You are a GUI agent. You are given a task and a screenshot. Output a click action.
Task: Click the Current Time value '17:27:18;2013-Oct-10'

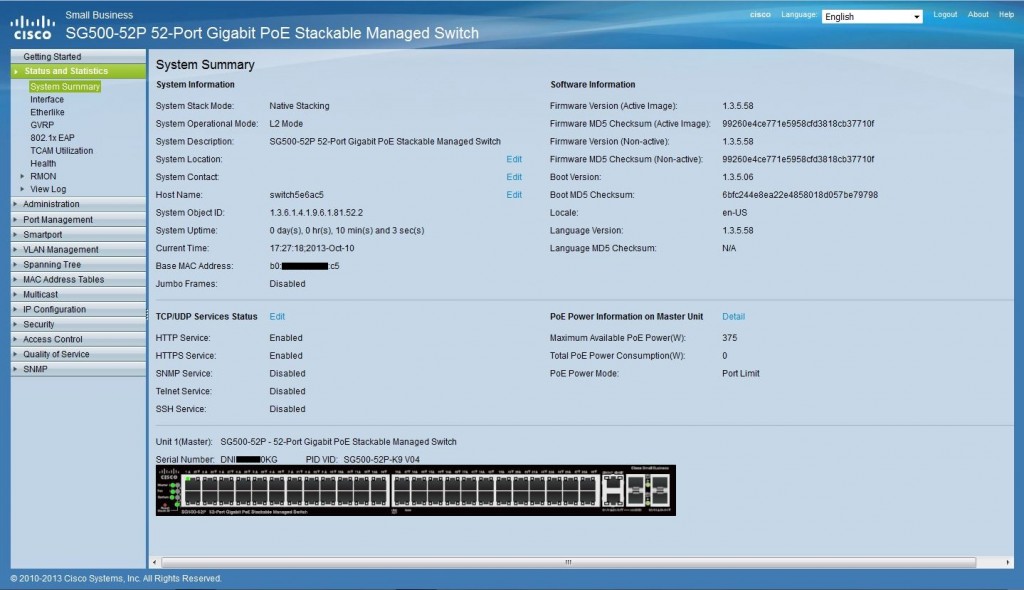(312, 248)
